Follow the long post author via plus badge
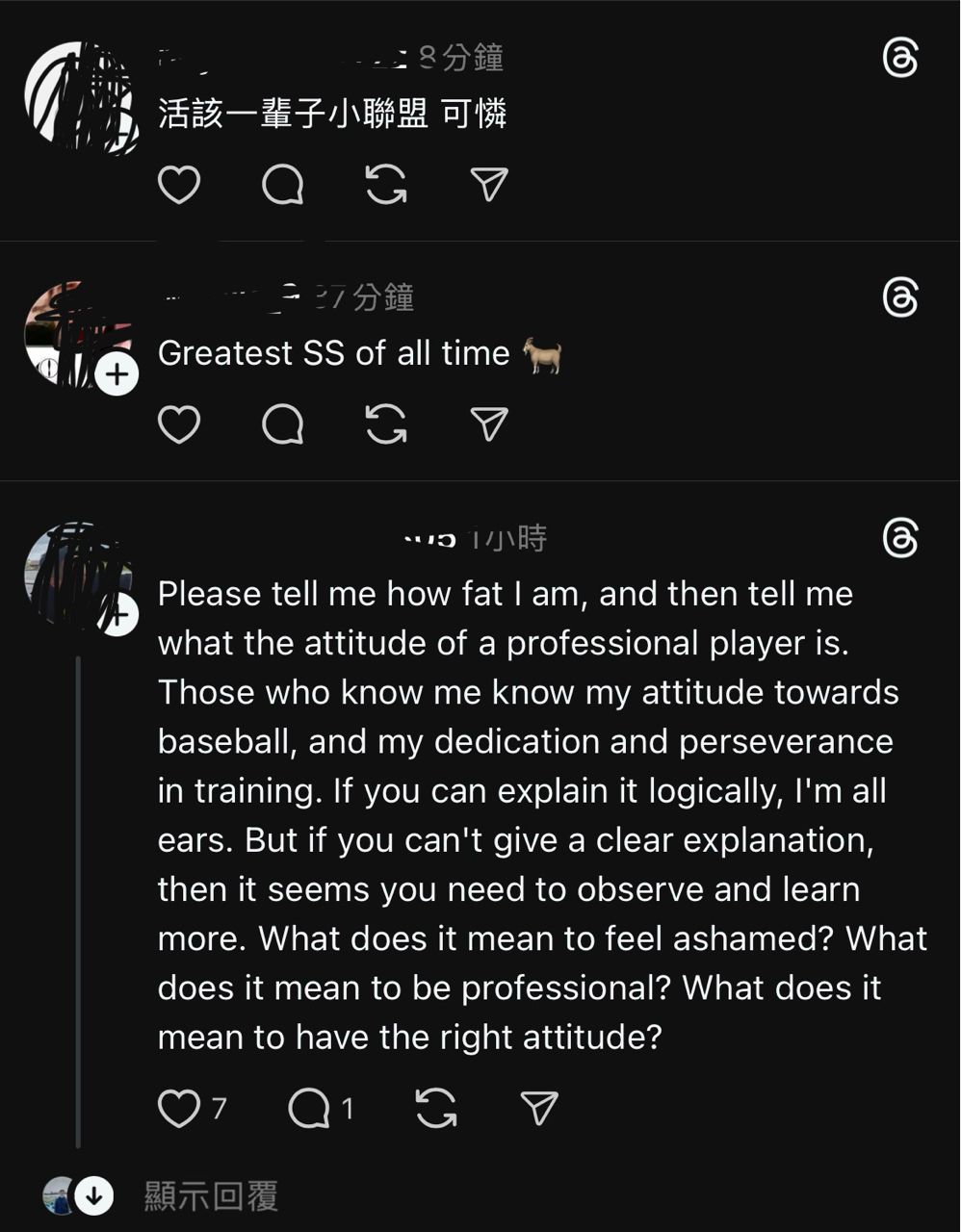The width and height of the screenshot is (961, 1232). (x=117, y=616)
